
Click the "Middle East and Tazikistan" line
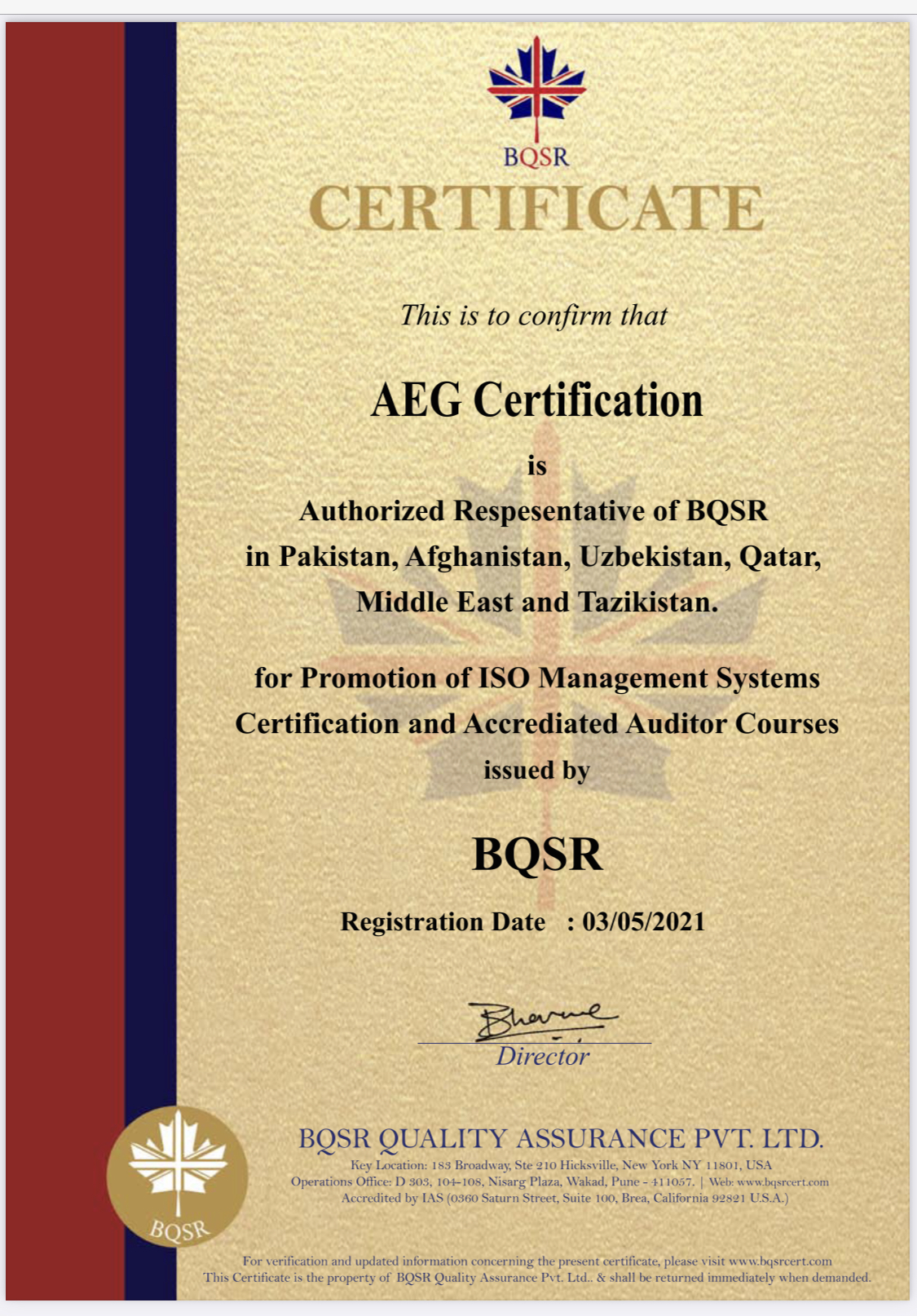[537, 603]
